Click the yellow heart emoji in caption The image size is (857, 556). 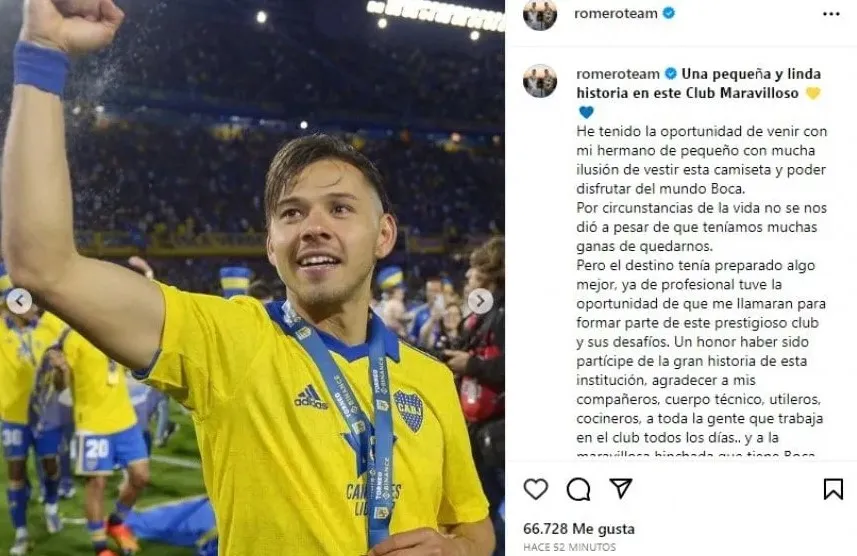pyautogui.click(x=812, y=93)
